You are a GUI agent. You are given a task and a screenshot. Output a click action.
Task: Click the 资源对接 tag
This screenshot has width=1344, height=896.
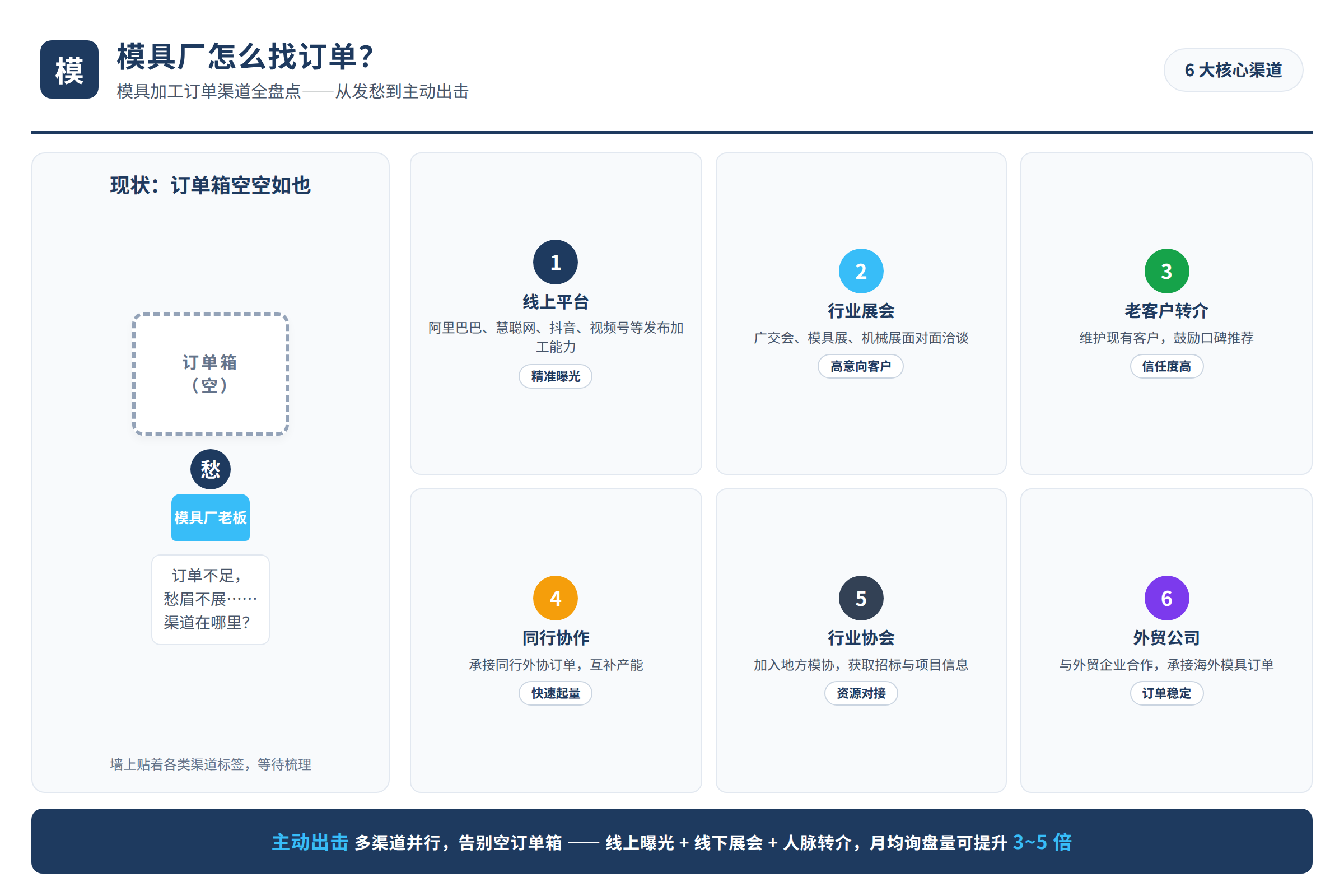coord(861,693)
